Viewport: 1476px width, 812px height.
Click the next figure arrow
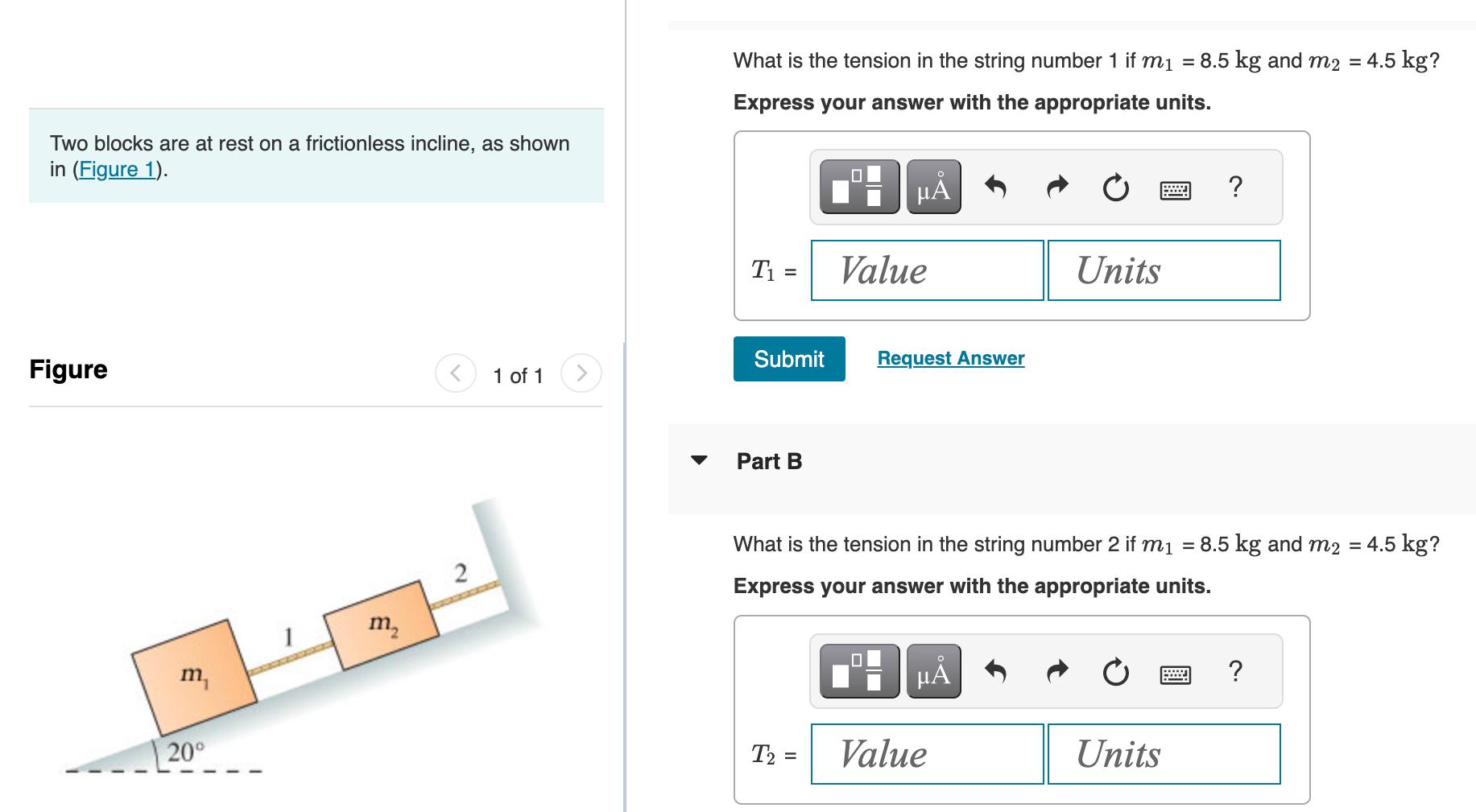[x=581, y=373]
